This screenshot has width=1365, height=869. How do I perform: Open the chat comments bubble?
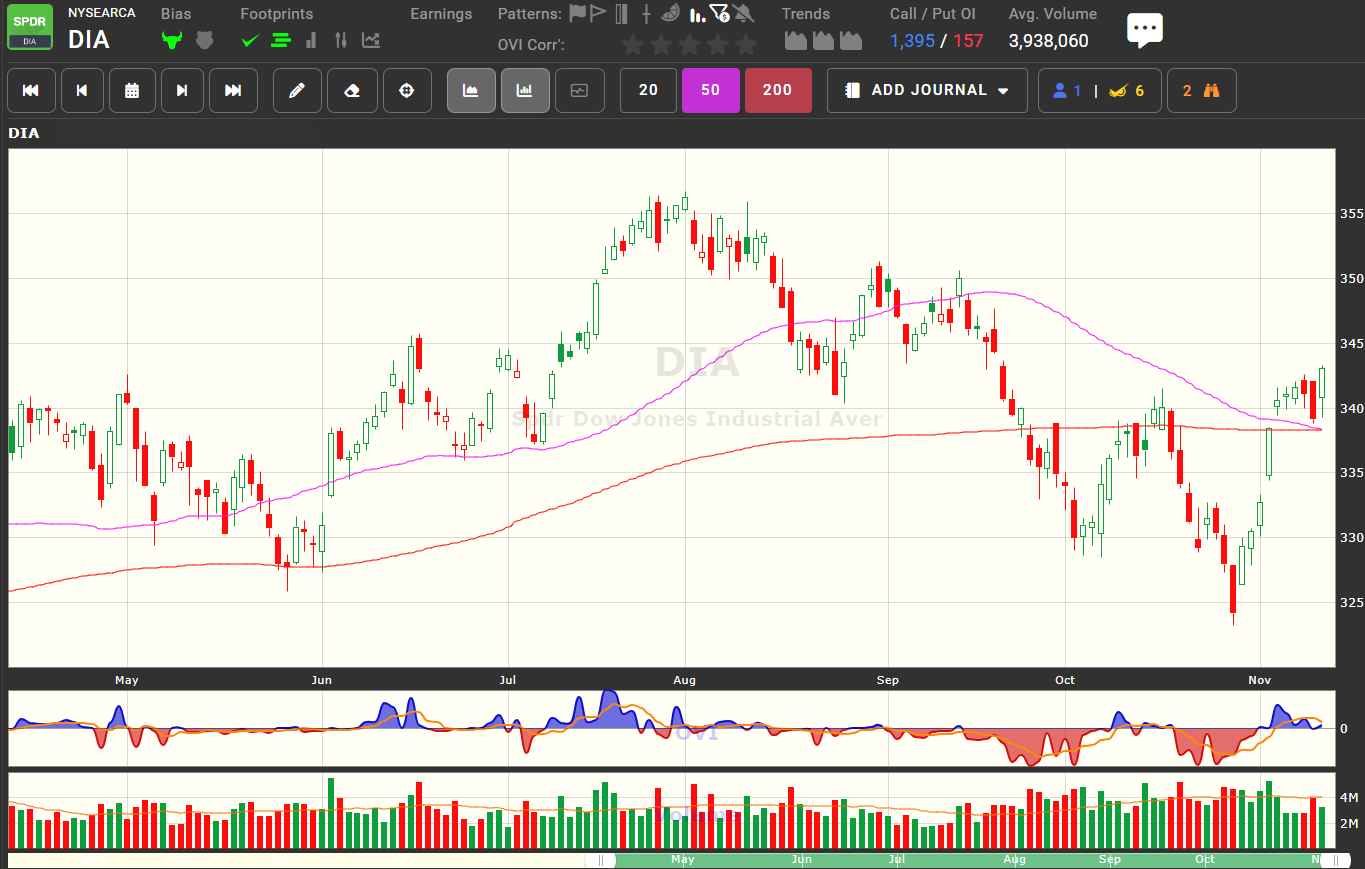1145,30
